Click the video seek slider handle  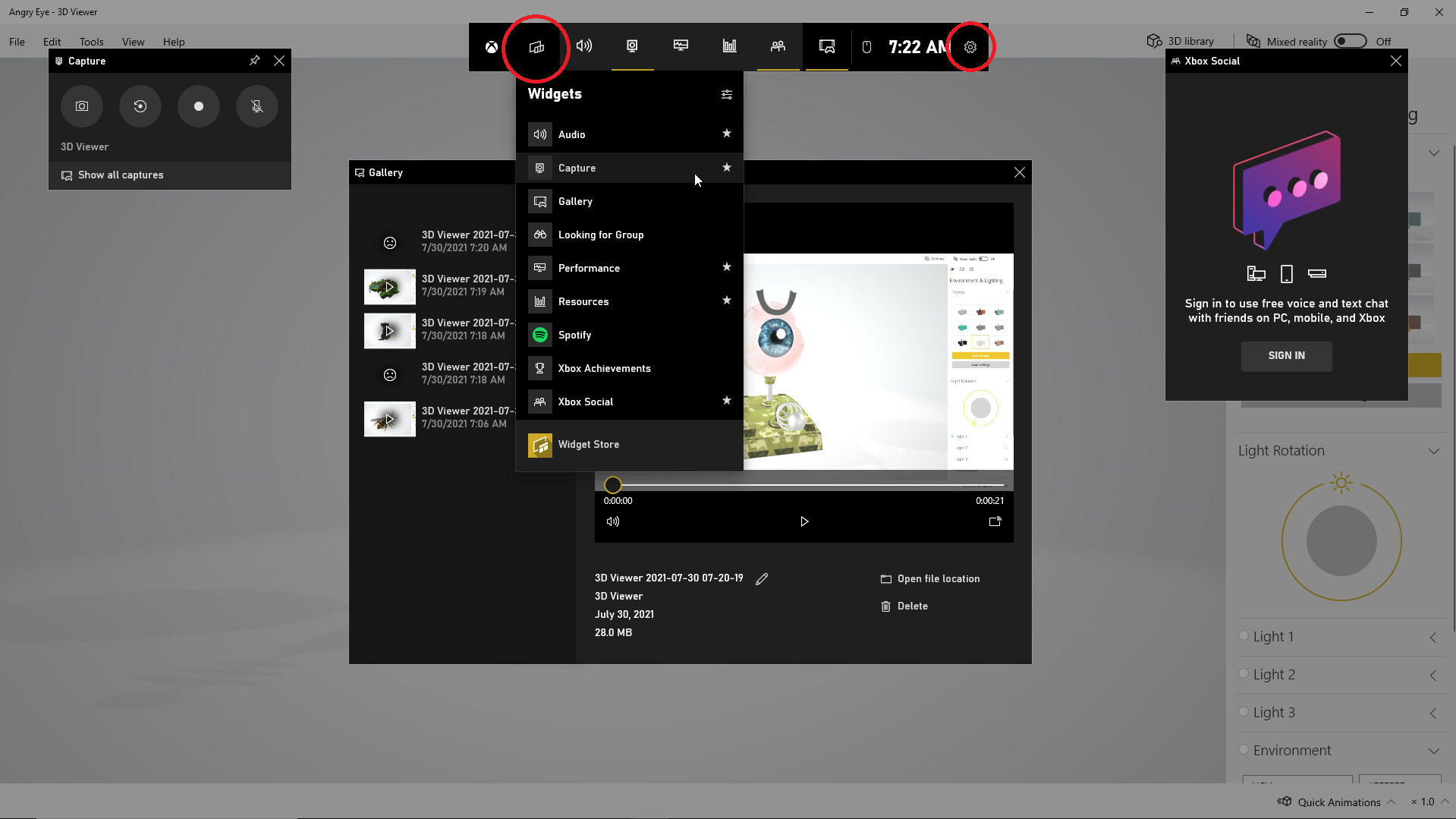(x=613, y=484)
